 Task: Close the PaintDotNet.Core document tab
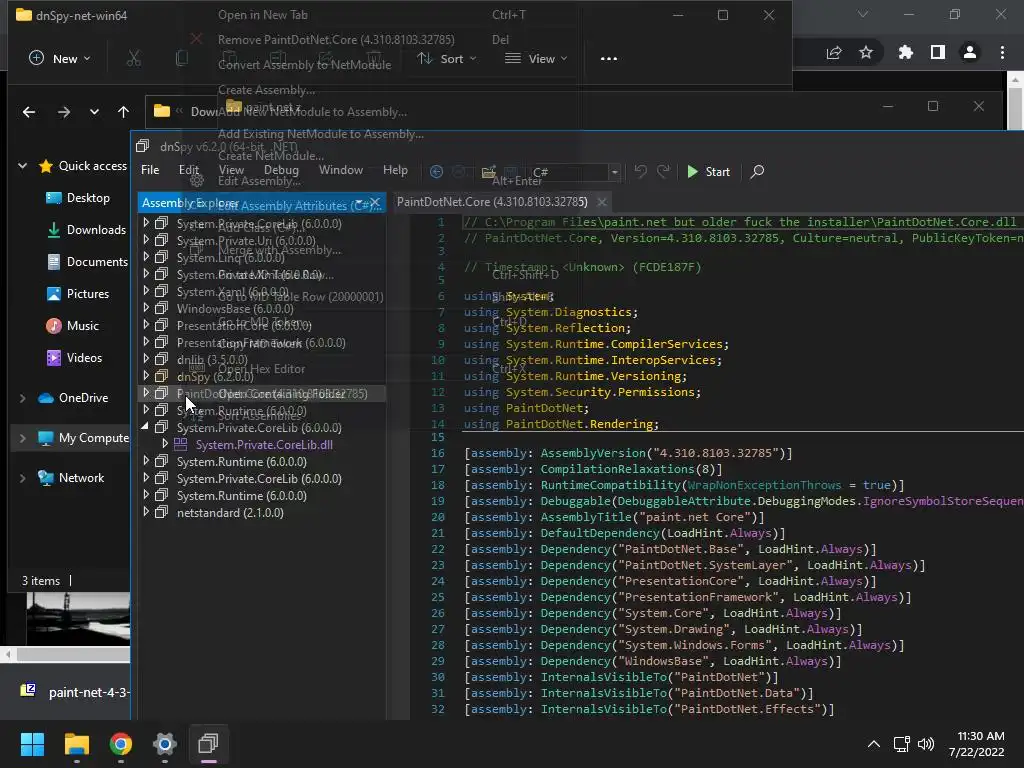coord(602,202)
